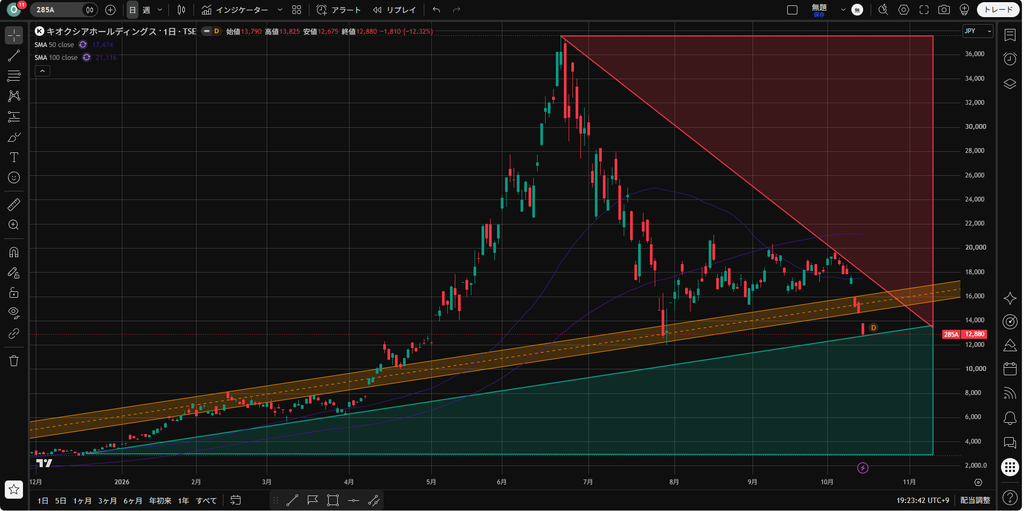Click the 無題 layout name save

[819, 9]
